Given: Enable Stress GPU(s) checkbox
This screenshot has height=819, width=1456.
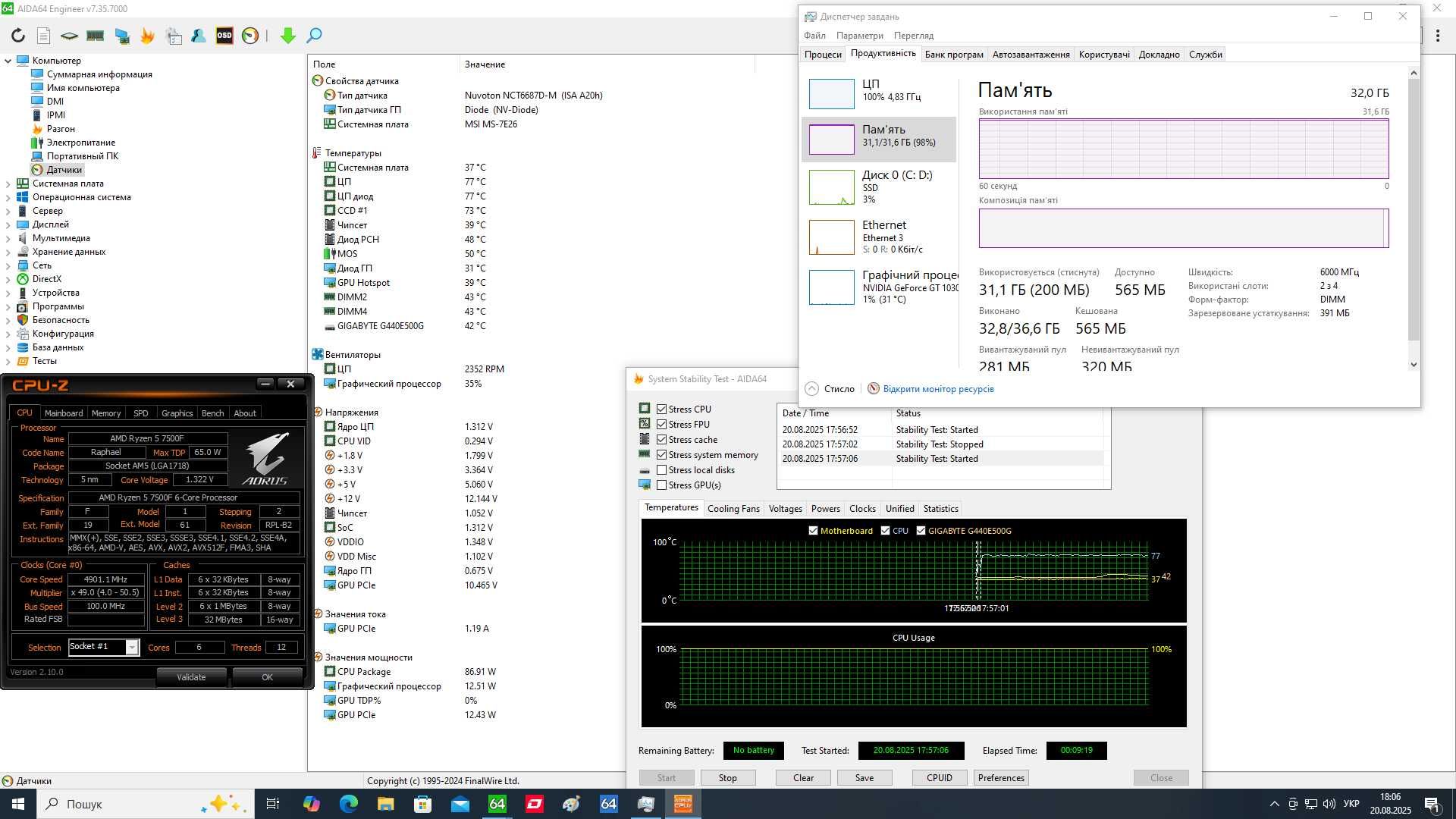Looking at the screenshot, I should click(661, 485).
